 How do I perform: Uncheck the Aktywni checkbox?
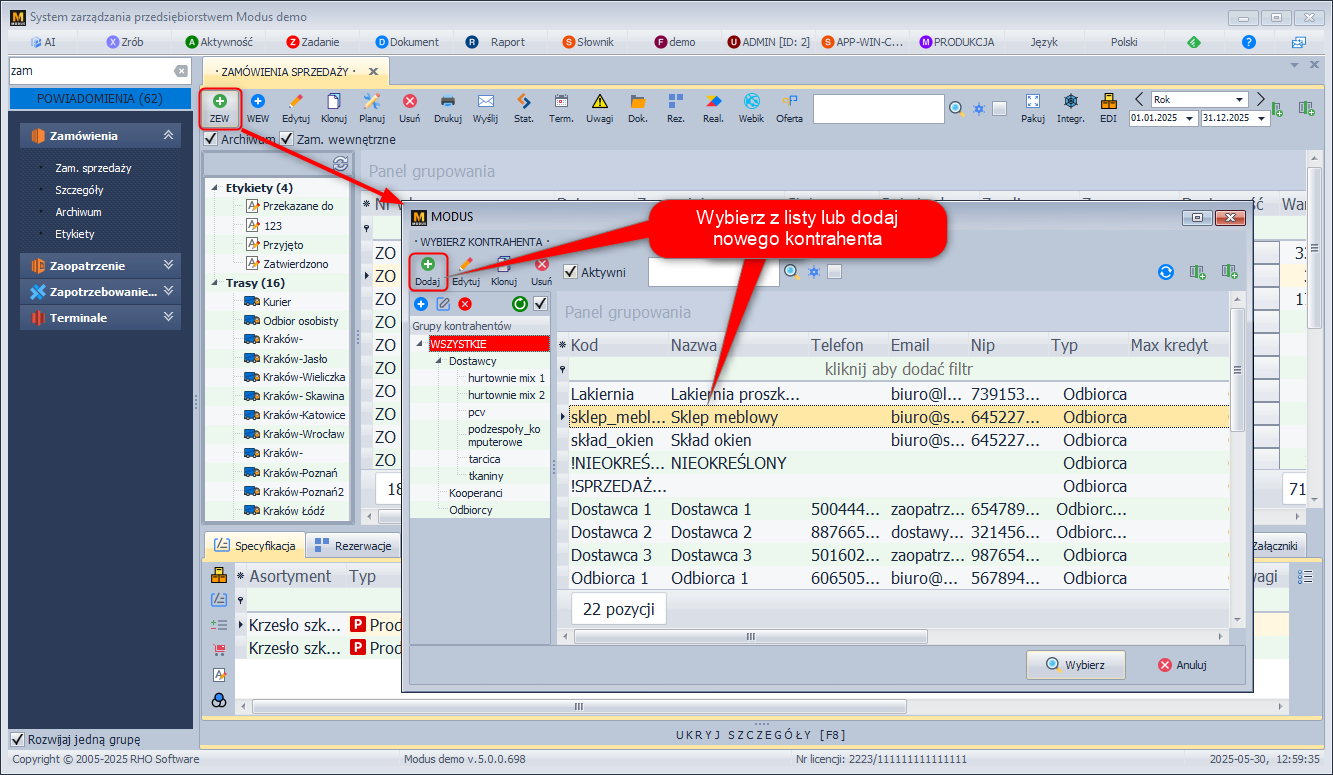[571, 272]
